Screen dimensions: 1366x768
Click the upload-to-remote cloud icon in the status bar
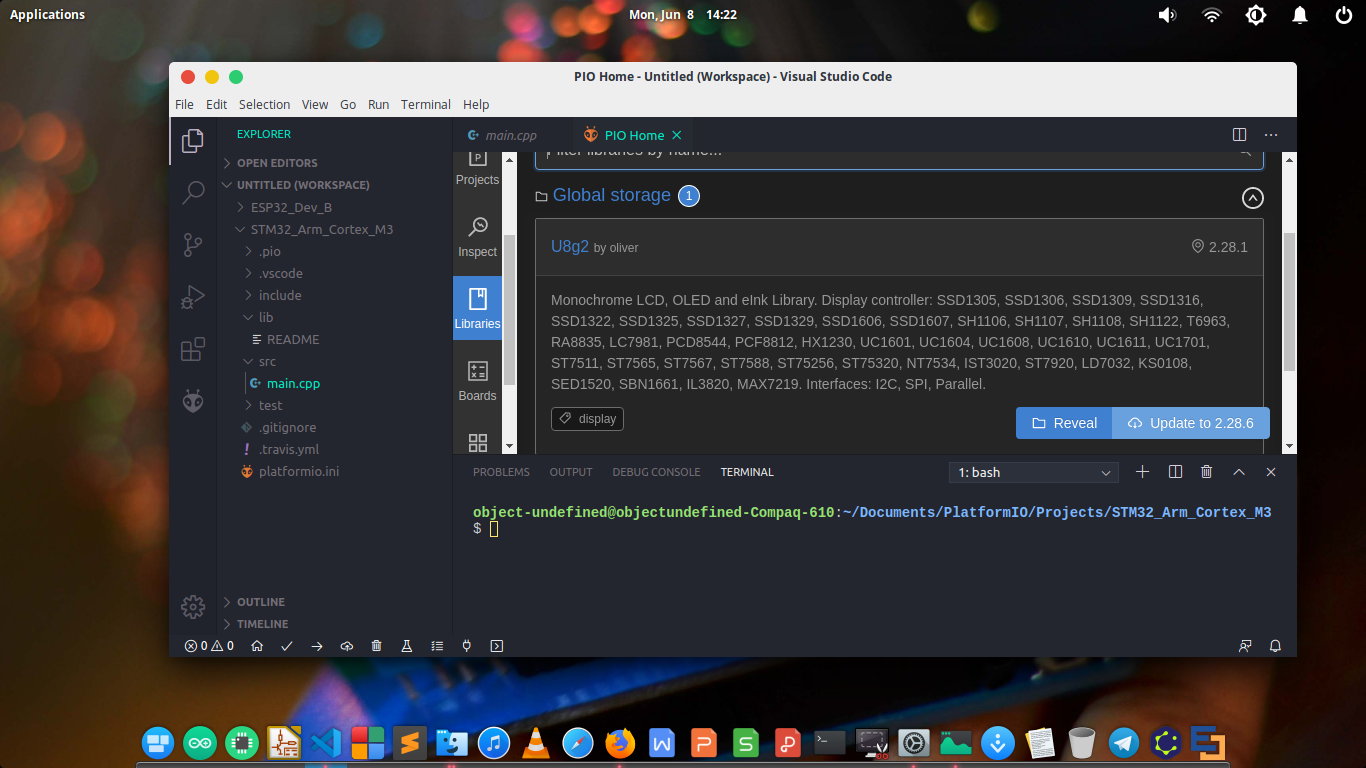(347, 646)
